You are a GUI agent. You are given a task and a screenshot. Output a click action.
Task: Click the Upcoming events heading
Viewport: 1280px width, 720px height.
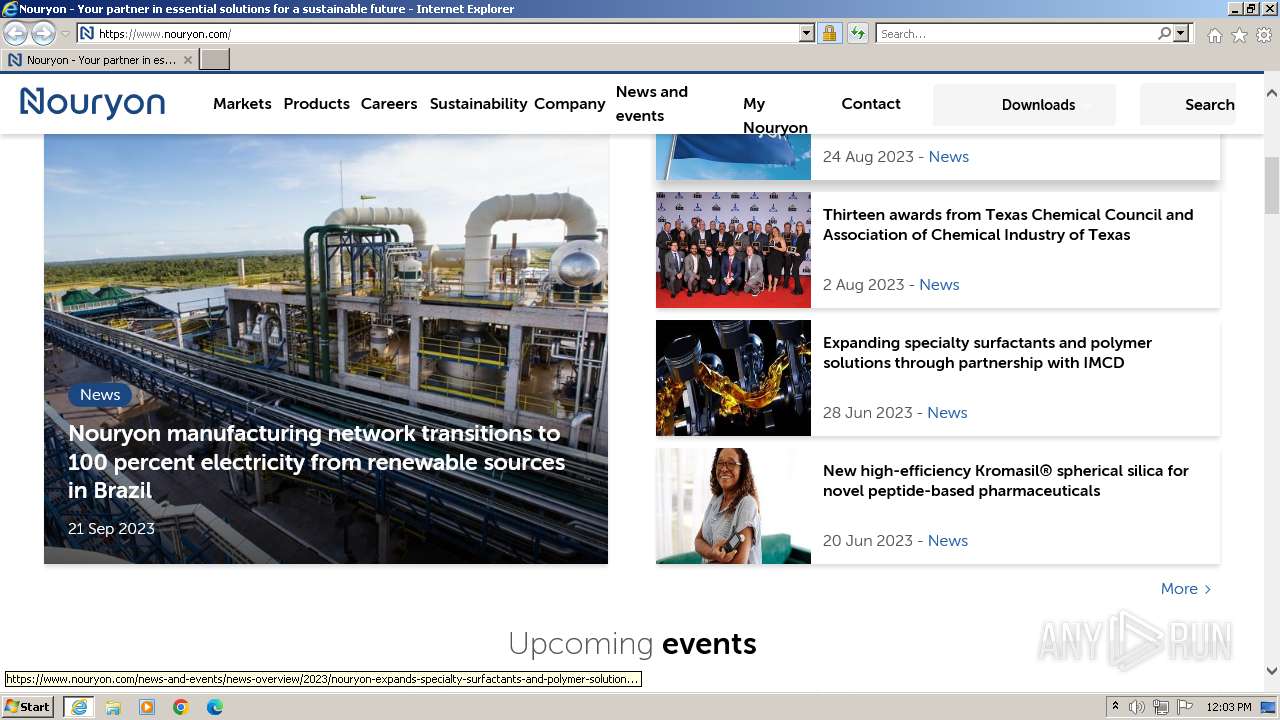pos(632,643)
